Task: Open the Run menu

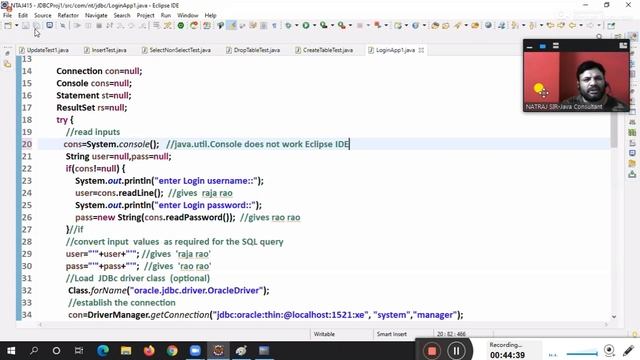Action: [166, 15]
